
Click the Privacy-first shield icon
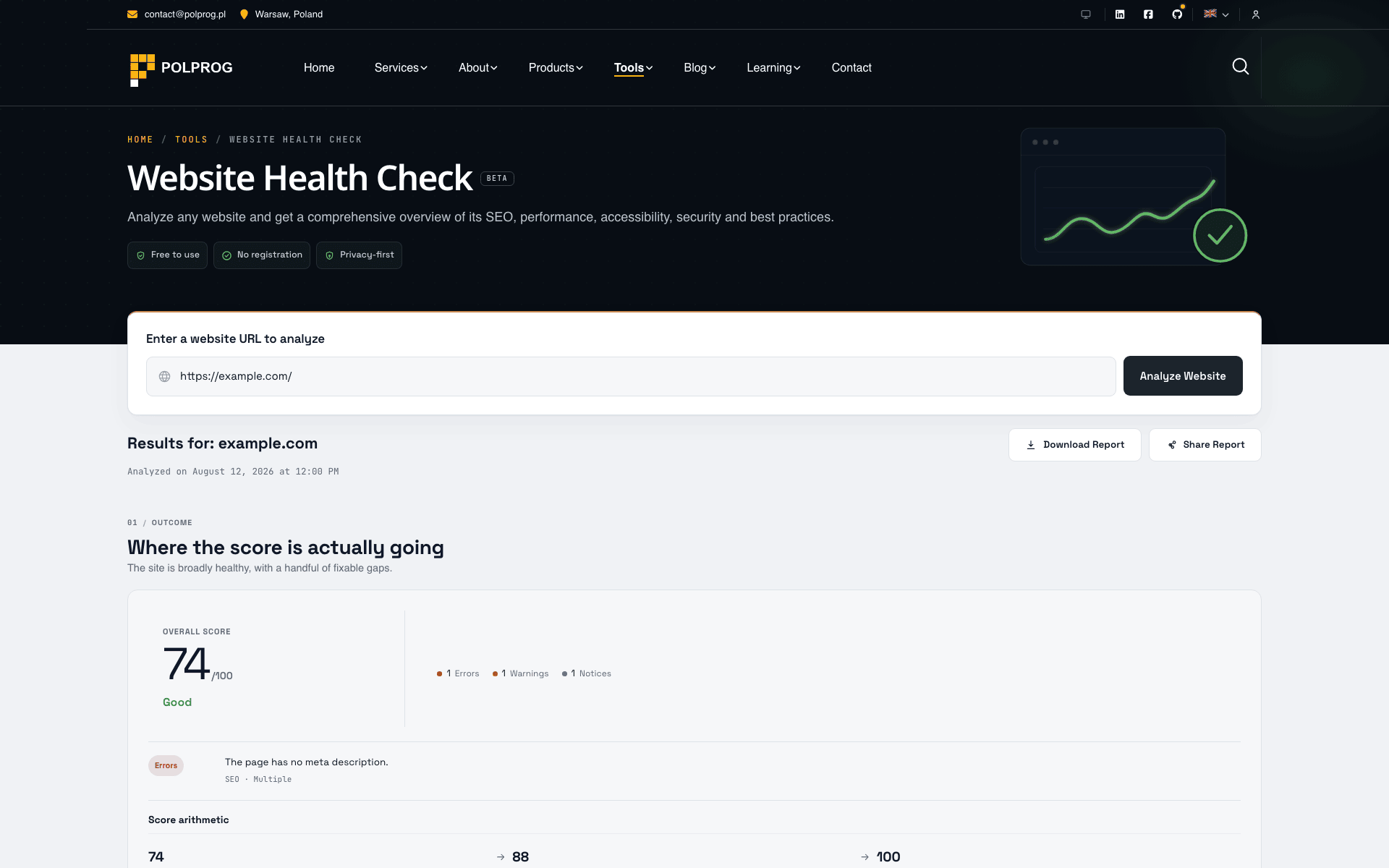(x=330, y=255)
